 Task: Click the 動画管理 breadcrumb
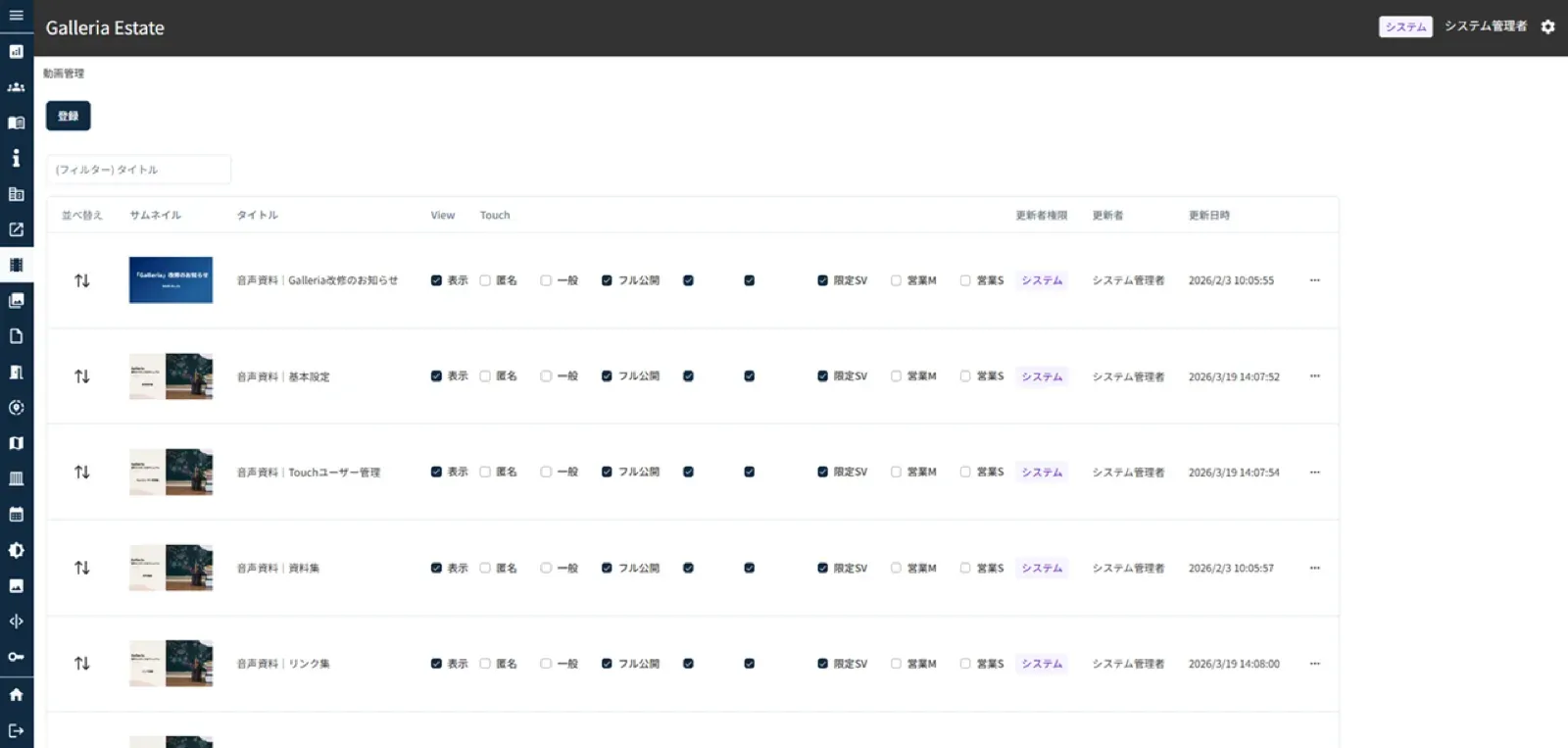[x=64, y=74]
